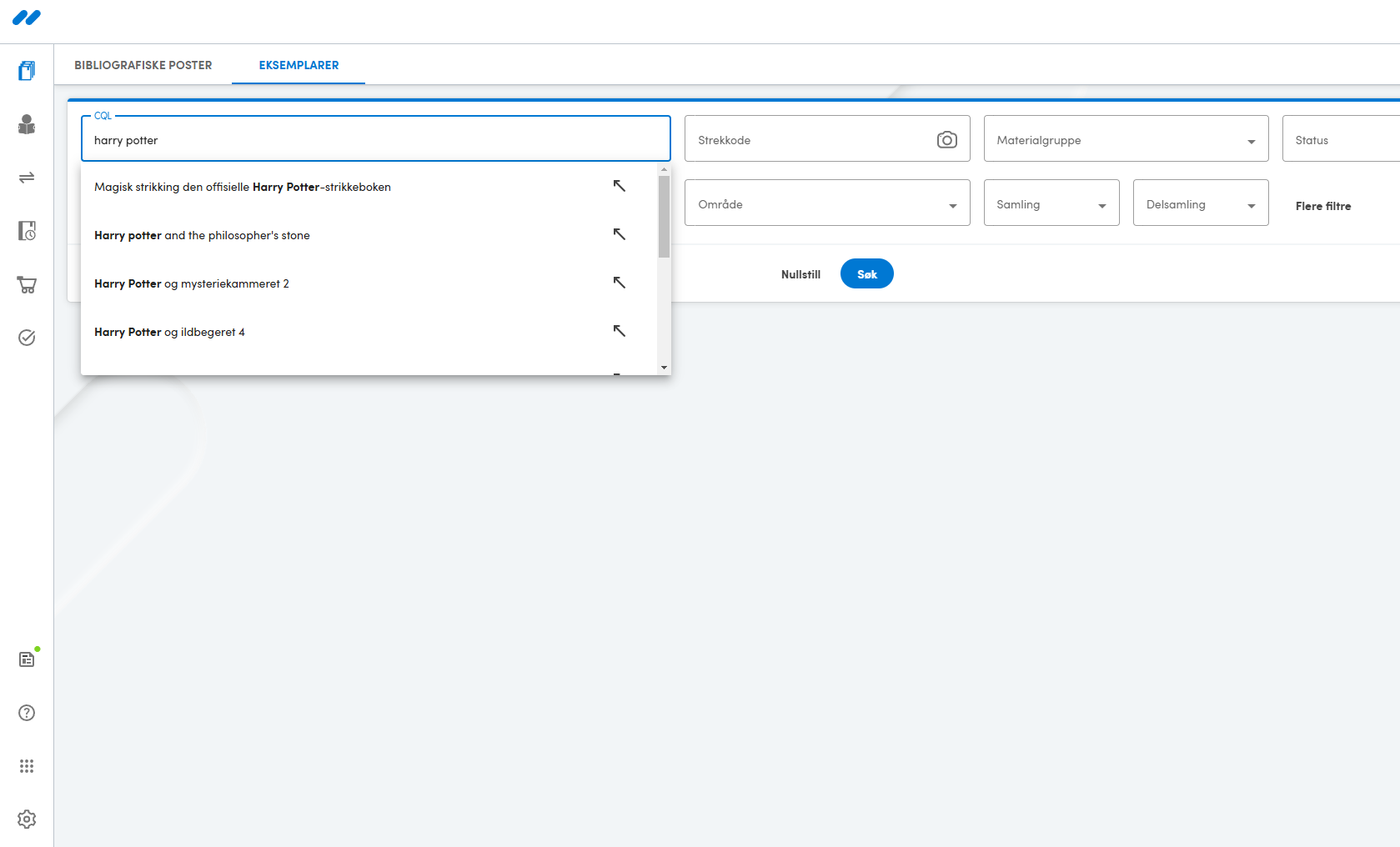Switch to Bibliografiske poster tab
The width and height of the screenshot is (1400, 847).
click(x=143, y=65)
